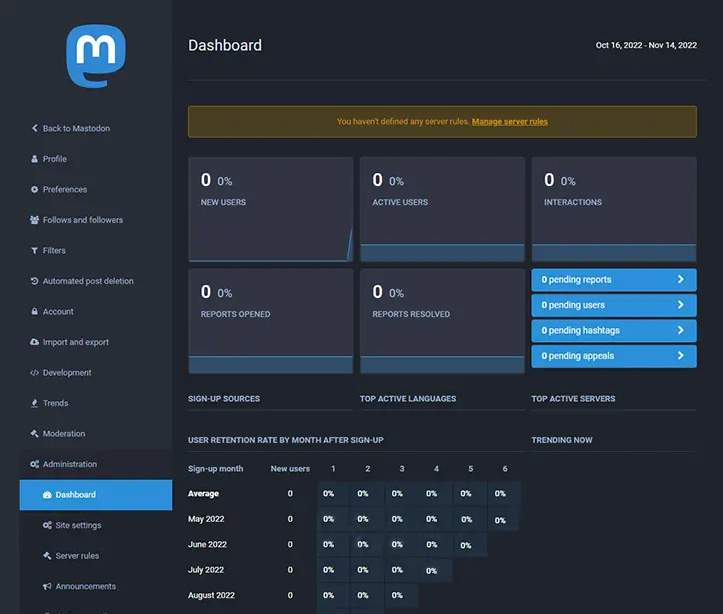Click the arrow on 0 pending reports
The image size is (723, 614).
click(681, 279)
